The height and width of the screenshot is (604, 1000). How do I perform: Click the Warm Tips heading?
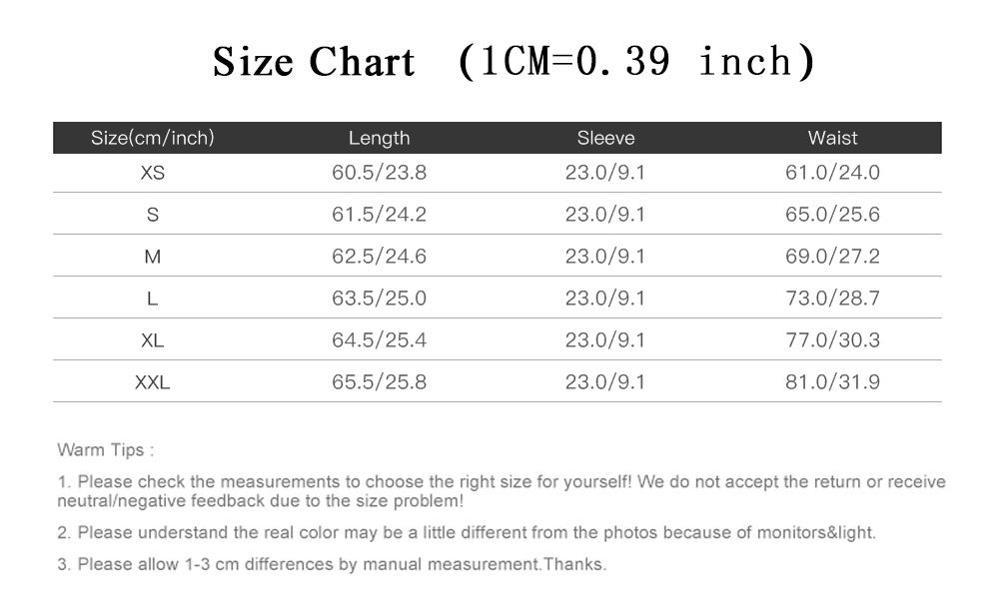(x=105, y=450)
